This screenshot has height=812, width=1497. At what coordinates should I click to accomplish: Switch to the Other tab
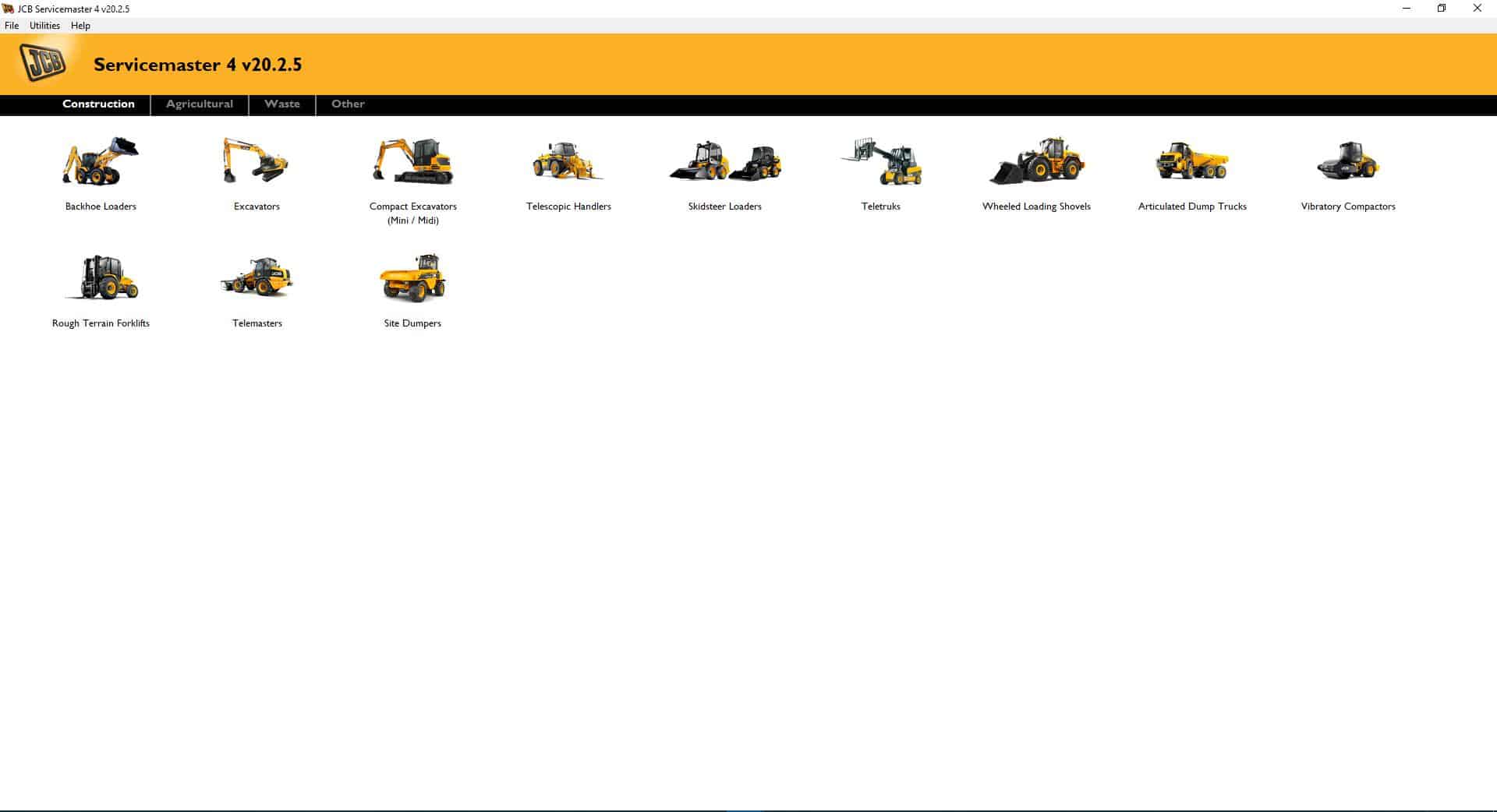point(348,104)
